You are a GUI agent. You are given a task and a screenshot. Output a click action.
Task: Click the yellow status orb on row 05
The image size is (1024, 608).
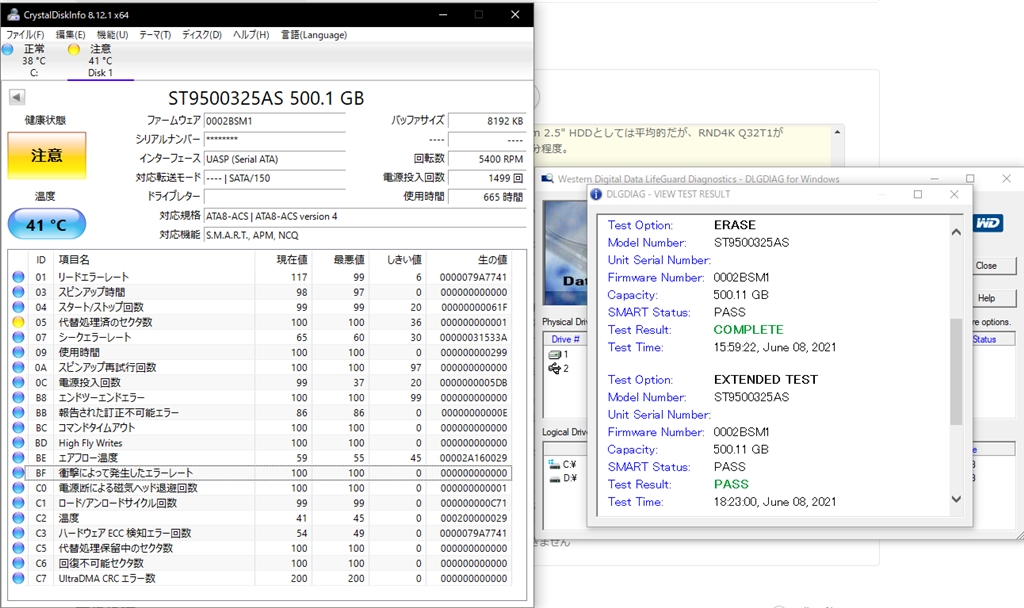click(x=18, y=322)
